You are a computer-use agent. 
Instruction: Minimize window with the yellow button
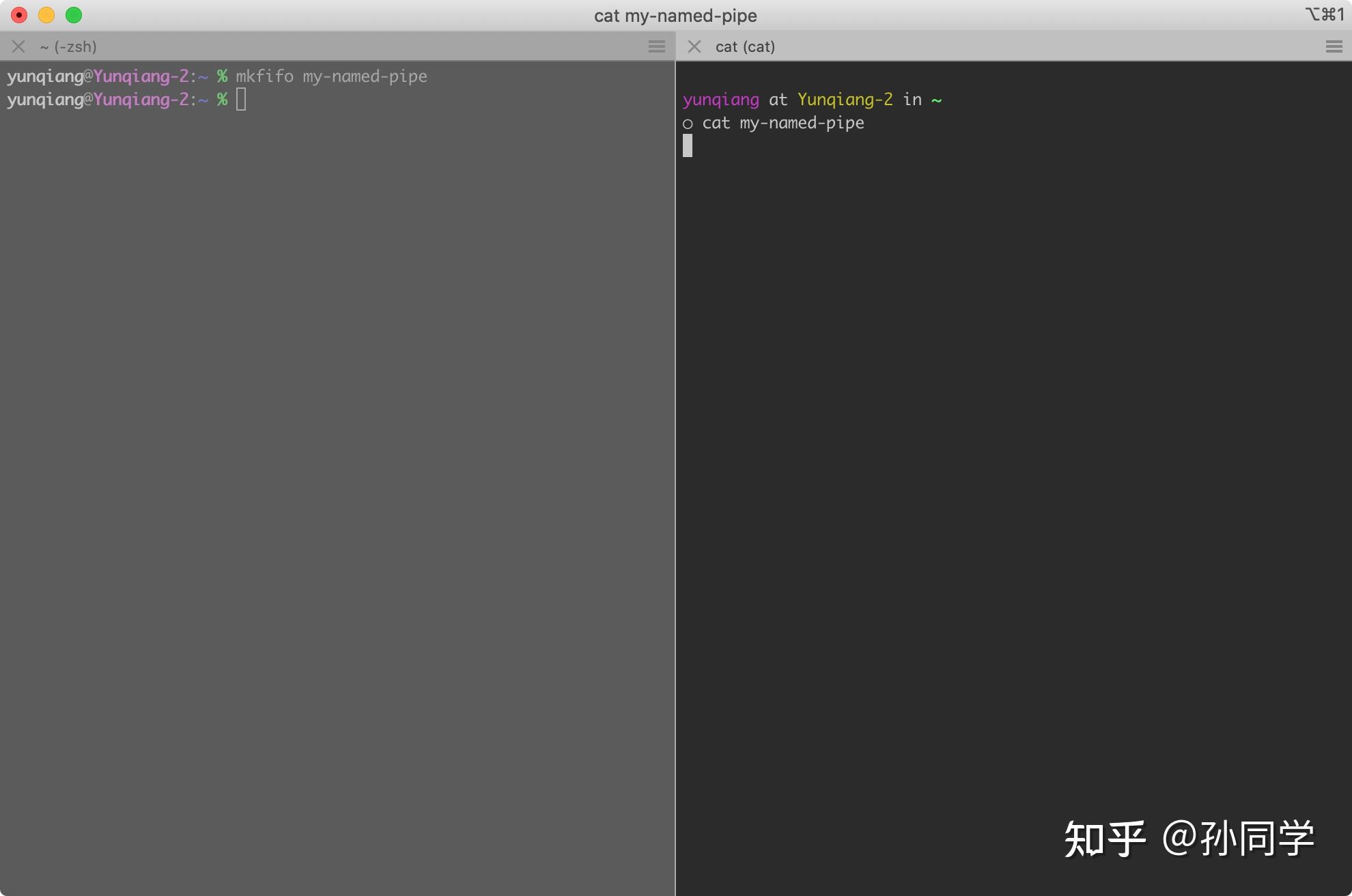(x=46, y=15)
